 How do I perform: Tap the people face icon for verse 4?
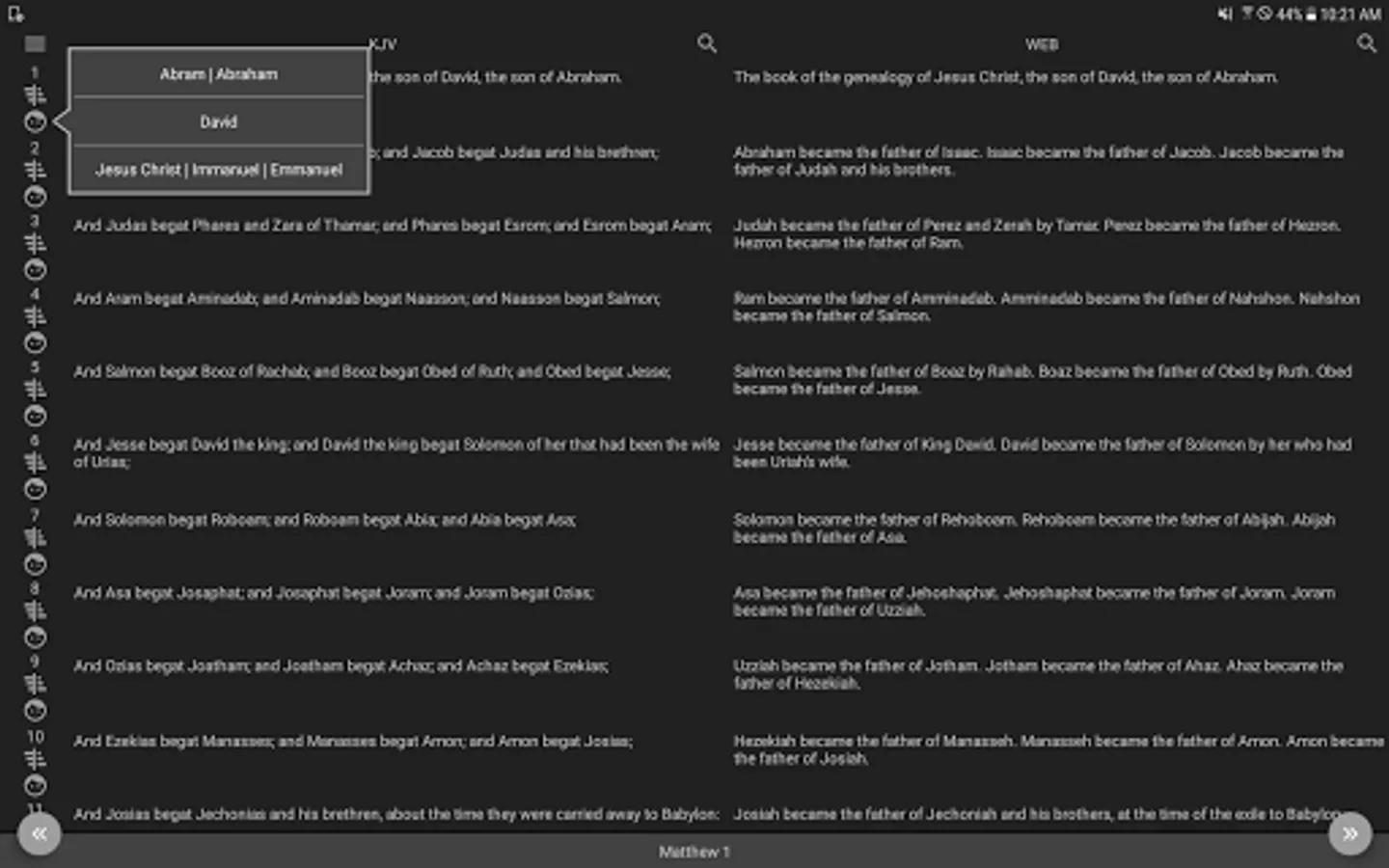point(35,343)
